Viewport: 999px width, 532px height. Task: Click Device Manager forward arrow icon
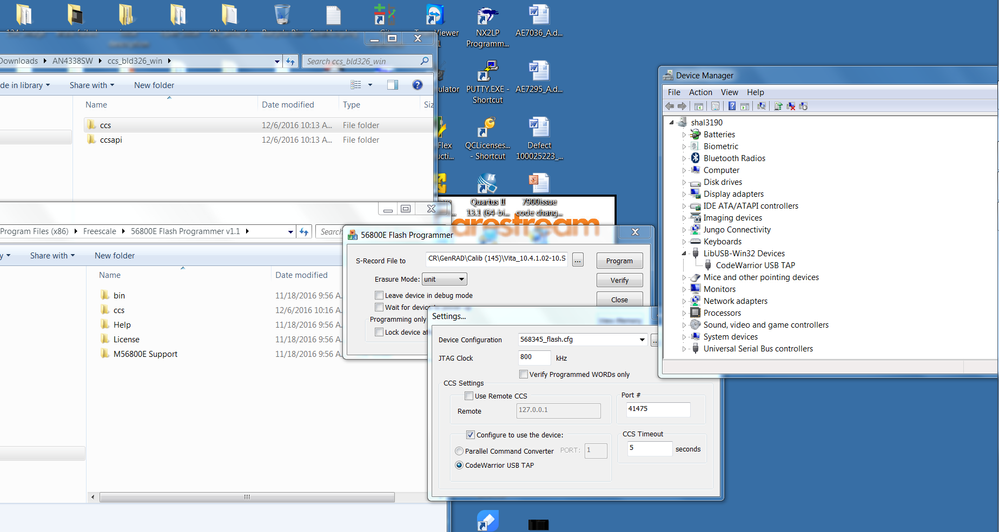coord(682,106)
